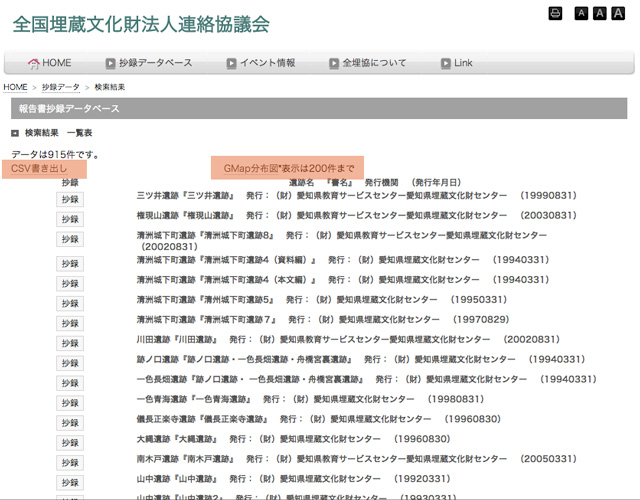The height and width of the screenshot is (500, 640).
Task: Click the print icon at top right
Action: click(555, 13)
